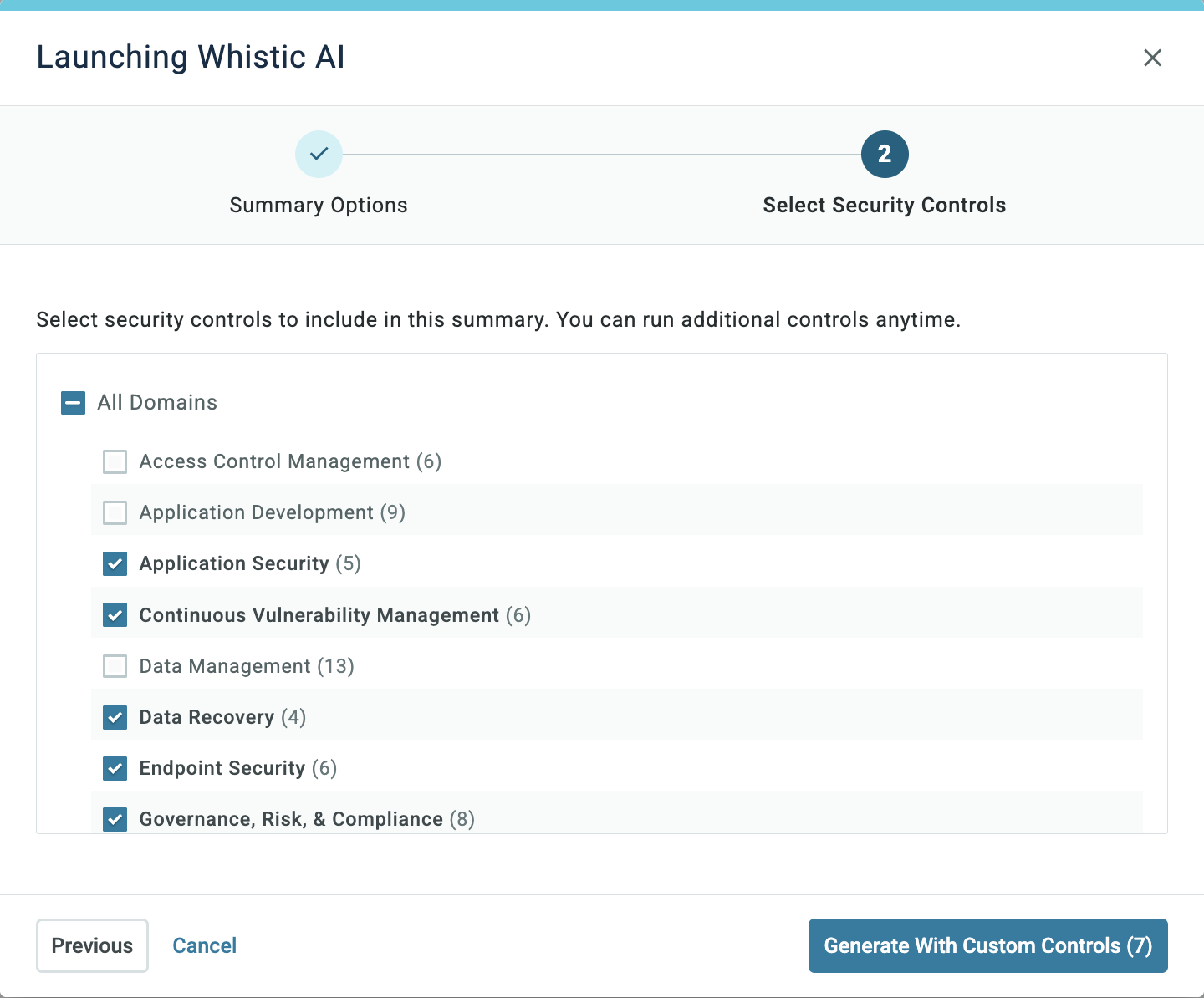Click Application Security (5) label
The height and width of the screenshot is (998, 1204).
click(x=250, y=563)
